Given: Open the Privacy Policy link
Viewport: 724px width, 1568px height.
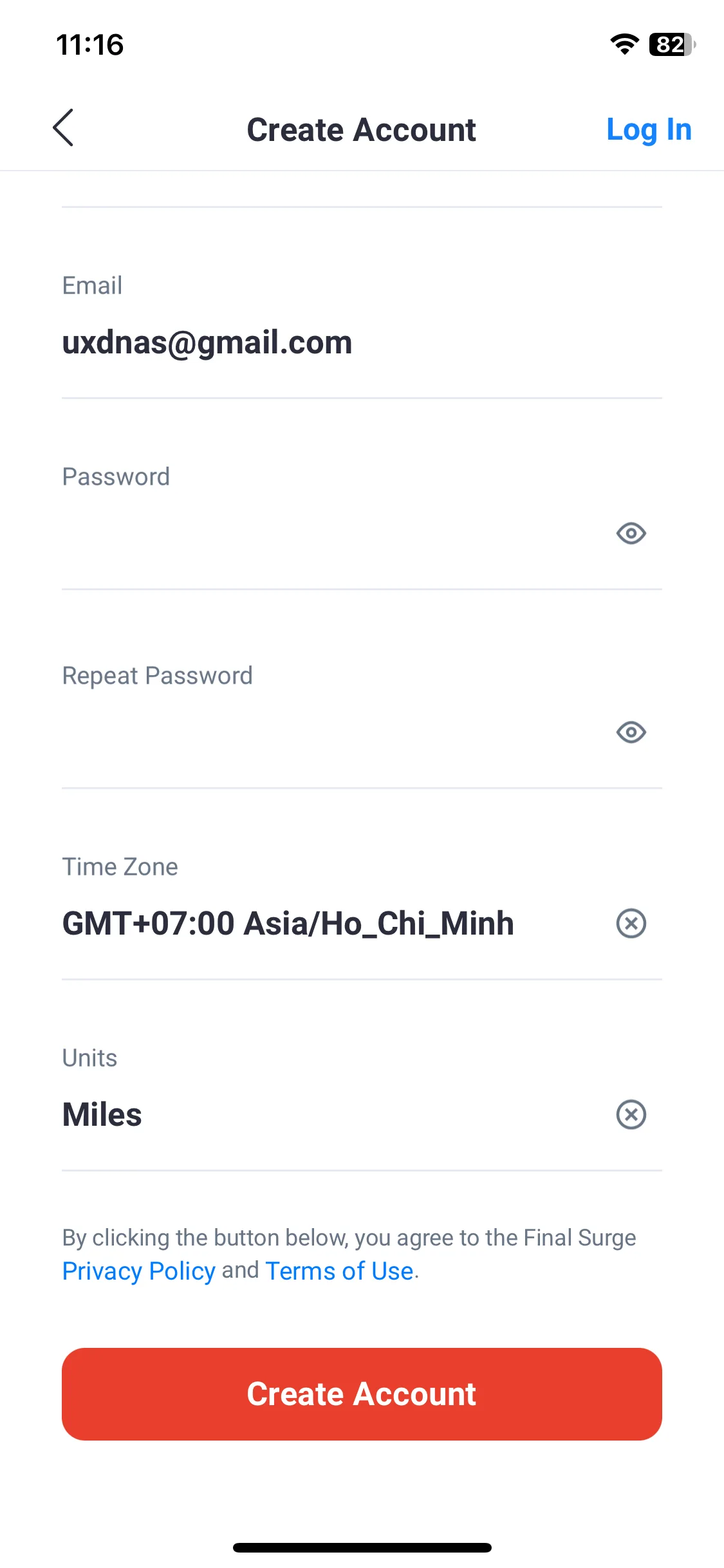Looking at the screenshot, I should coord(138,1271).
